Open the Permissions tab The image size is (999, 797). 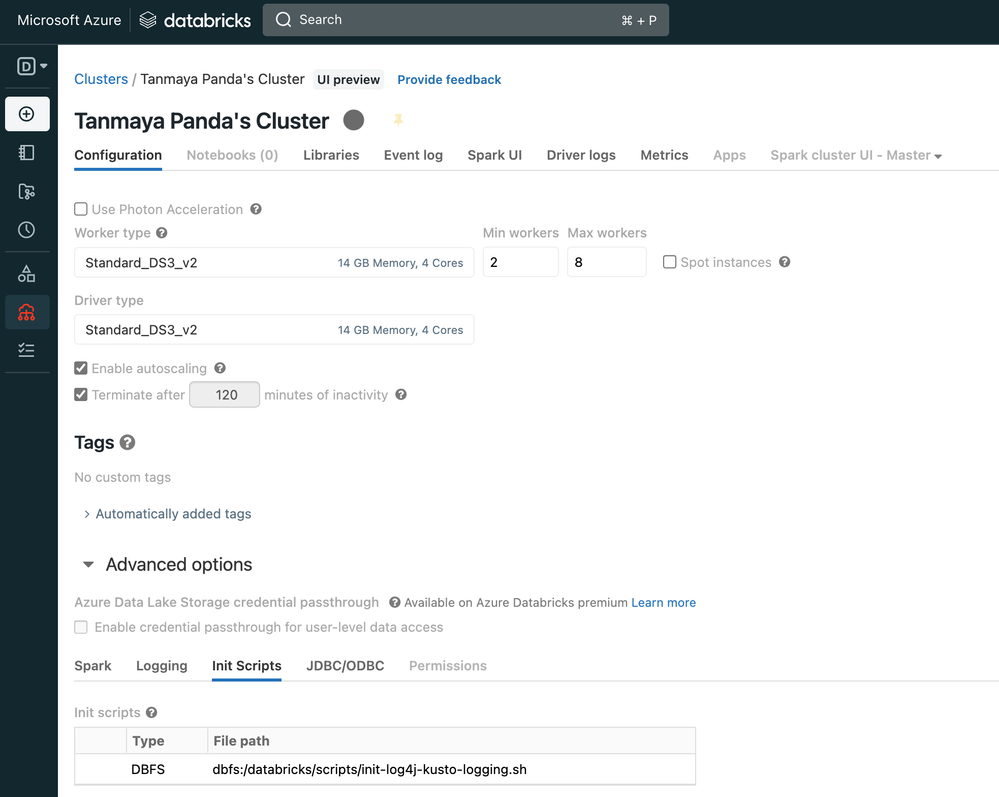pyautogui.click(x=448, y=666)
